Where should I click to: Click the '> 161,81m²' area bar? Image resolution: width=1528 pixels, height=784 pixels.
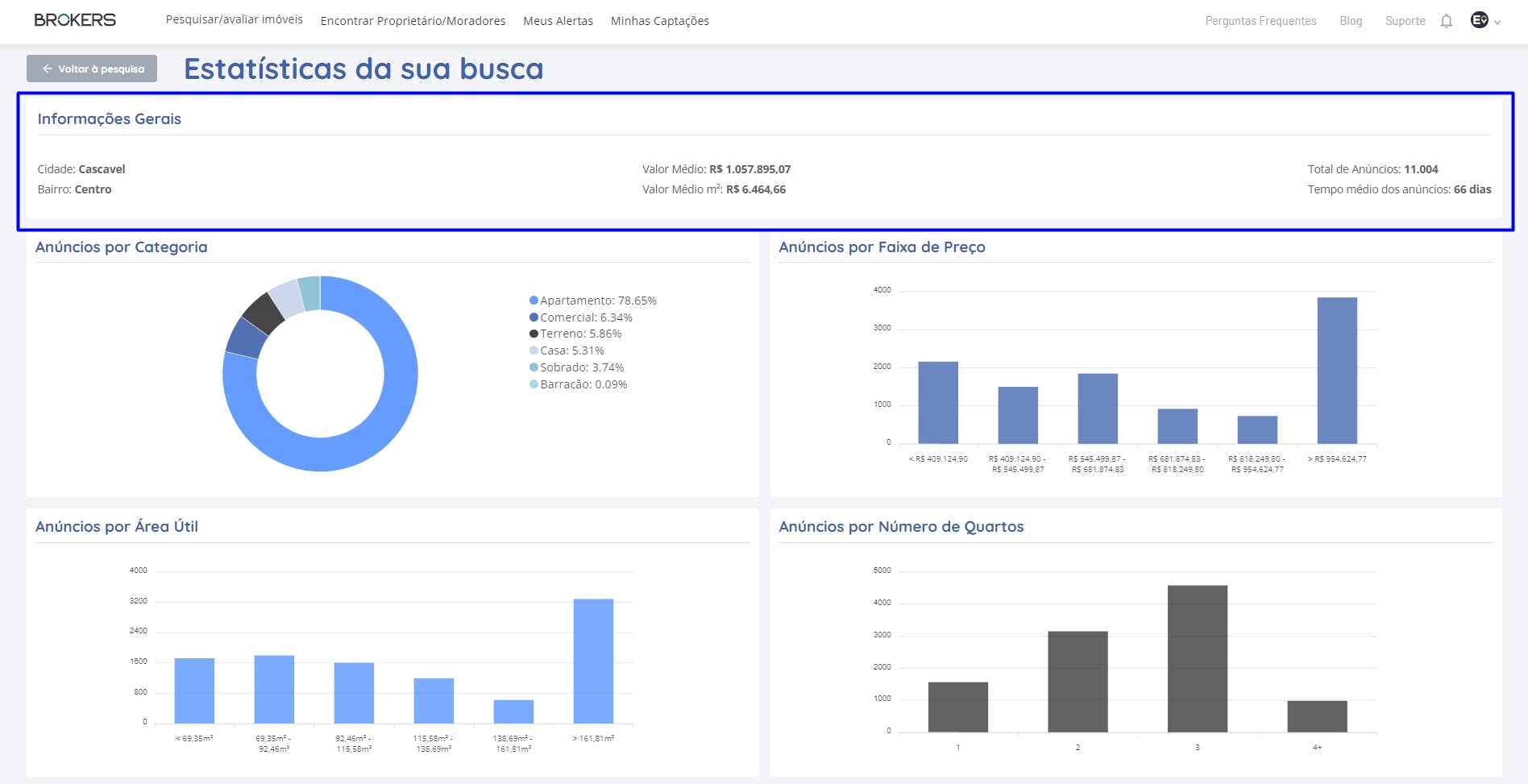click(x=593, y=661)
